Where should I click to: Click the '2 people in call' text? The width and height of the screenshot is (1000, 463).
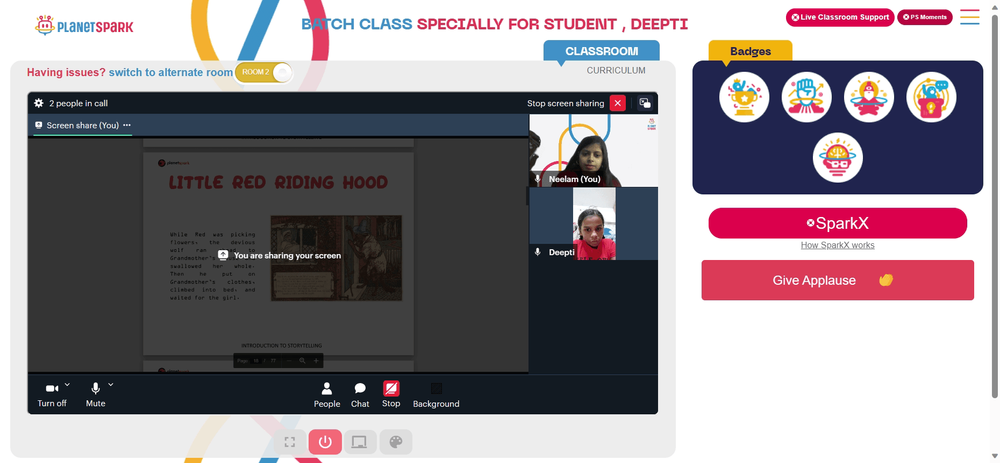coord(78,103)
